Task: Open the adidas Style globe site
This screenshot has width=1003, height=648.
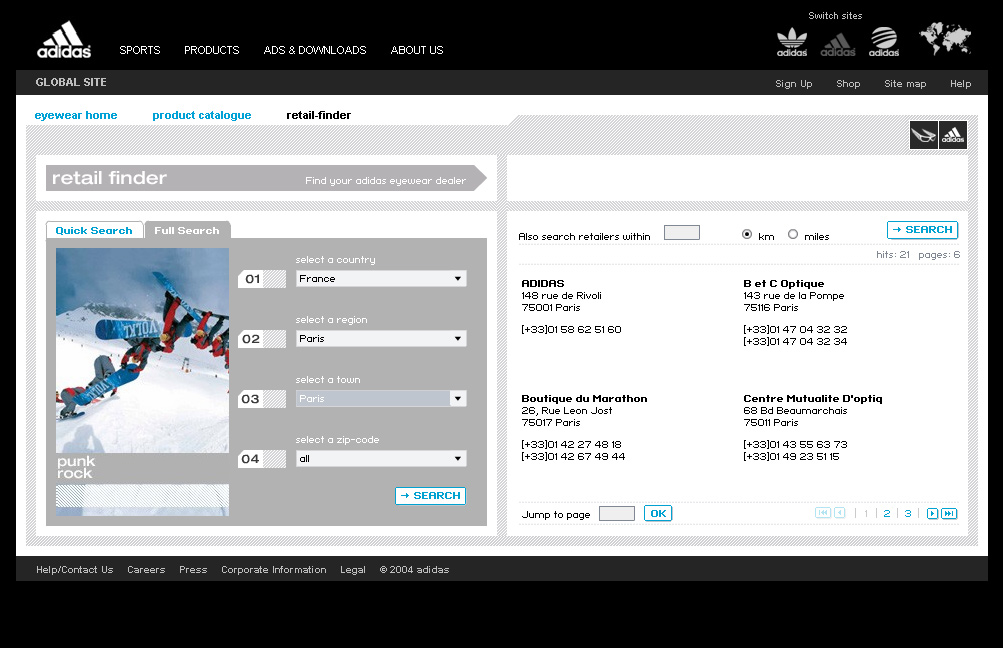Action: (x=883, y=42)
